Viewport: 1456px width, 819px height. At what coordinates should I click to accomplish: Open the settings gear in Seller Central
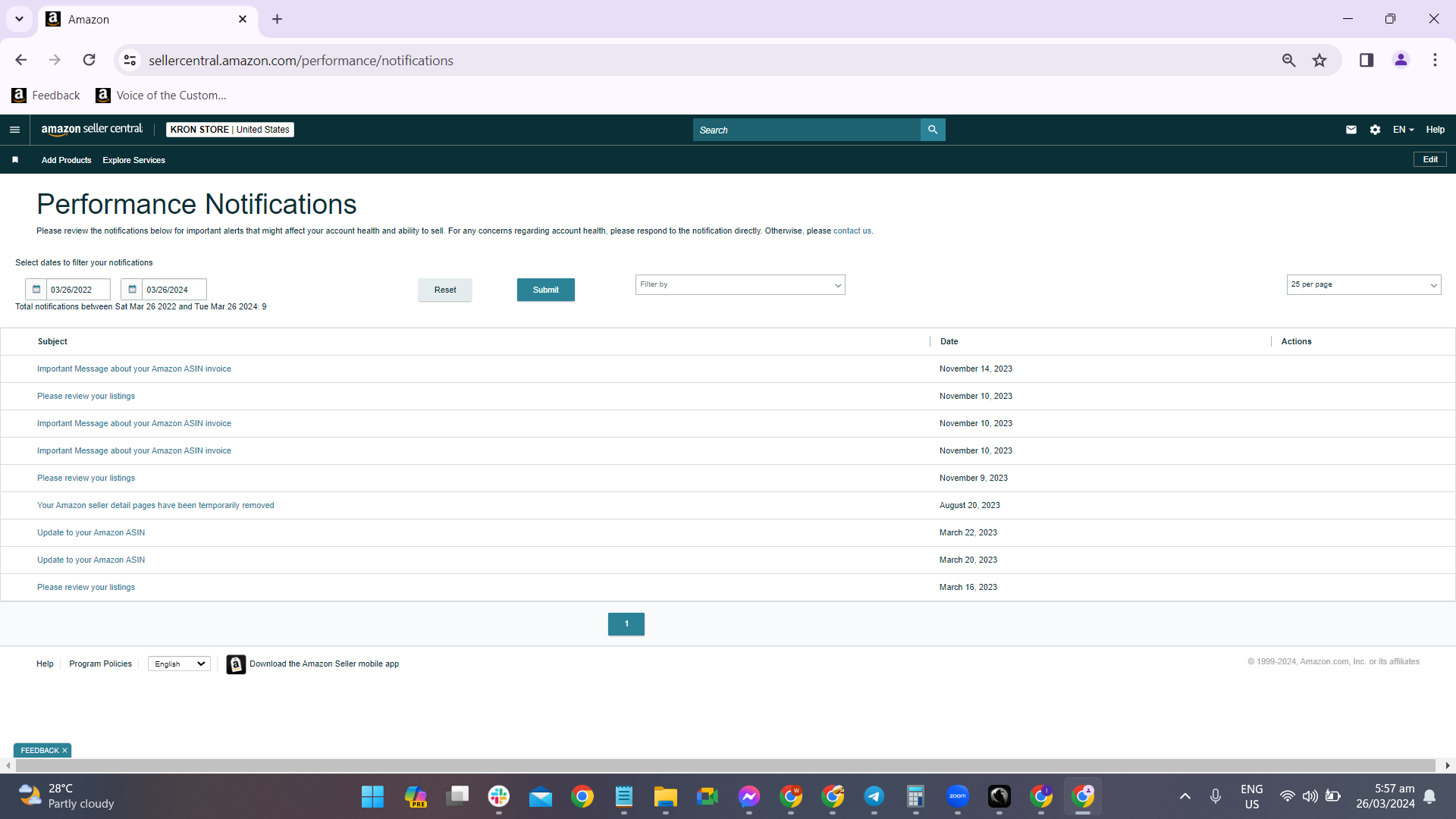(x=1376, y=130)
